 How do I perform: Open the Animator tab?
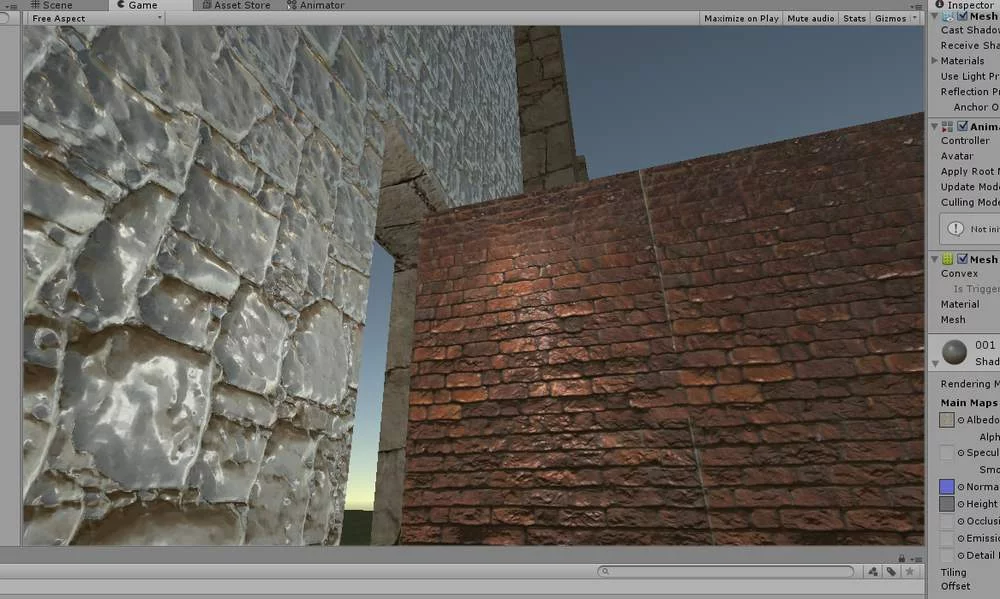(316, 5)
